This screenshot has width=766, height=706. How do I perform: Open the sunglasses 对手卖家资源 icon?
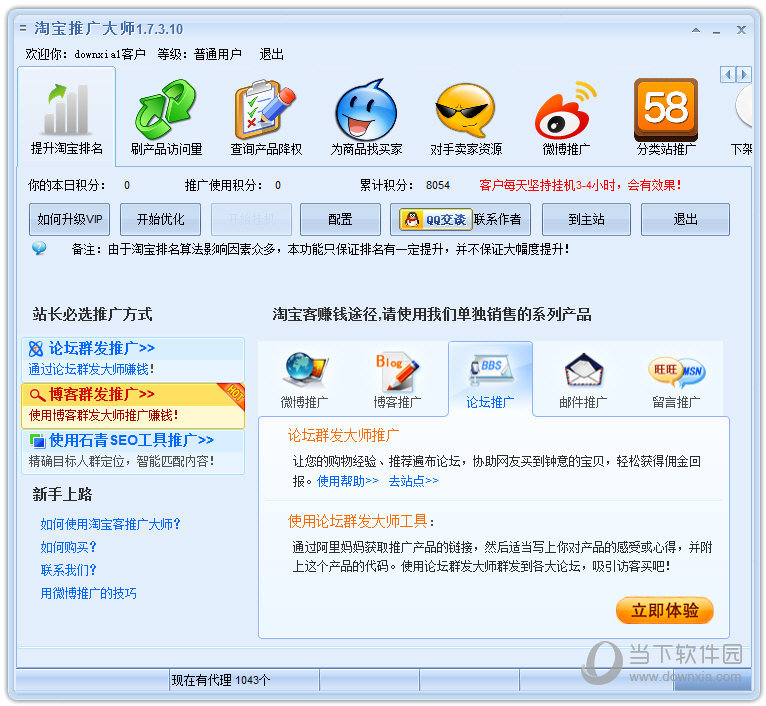click(x=466, y=110)
